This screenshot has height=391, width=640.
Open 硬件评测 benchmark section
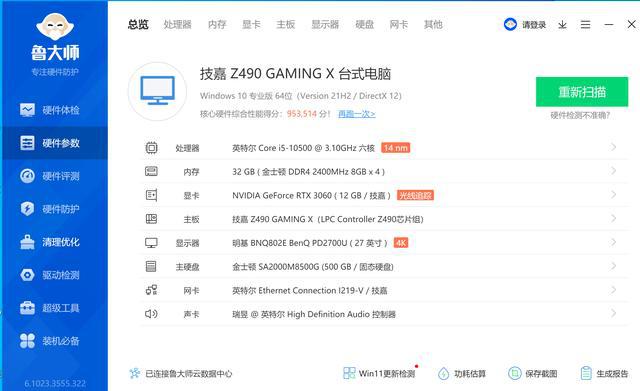click(50, 176)
